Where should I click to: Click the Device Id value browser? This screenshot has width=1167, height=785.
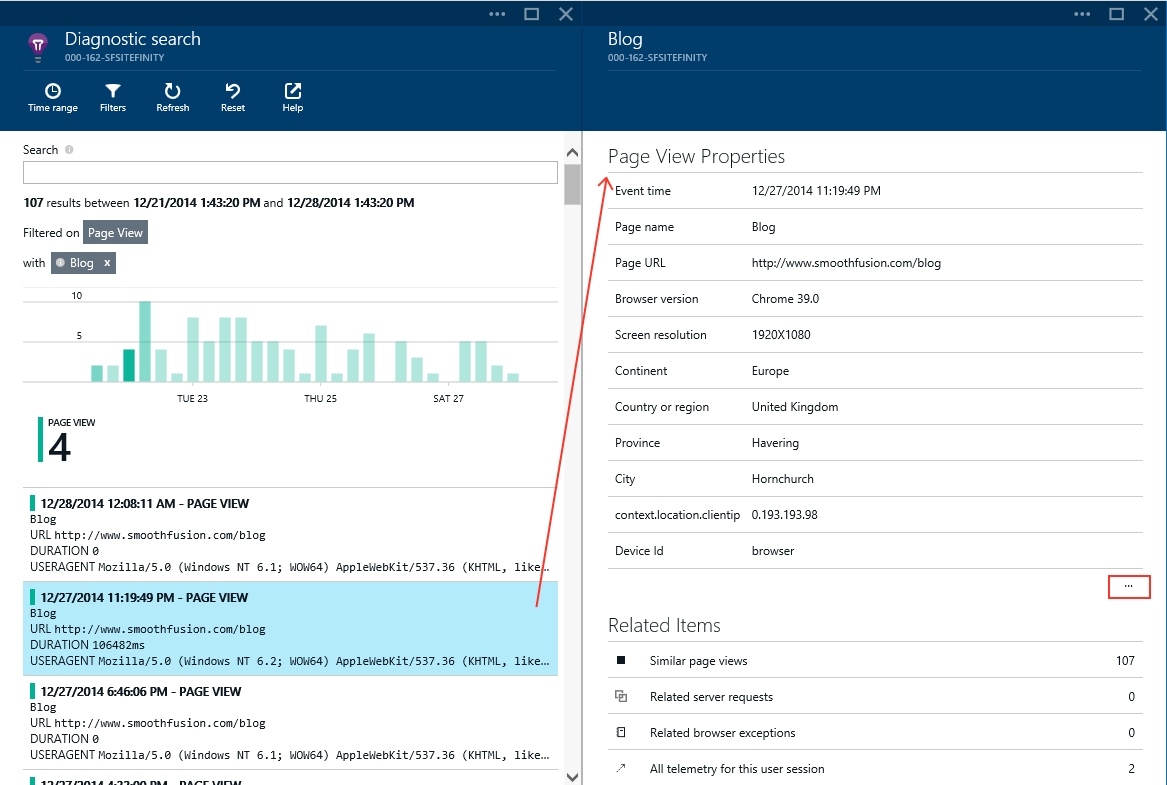point(773,551)
